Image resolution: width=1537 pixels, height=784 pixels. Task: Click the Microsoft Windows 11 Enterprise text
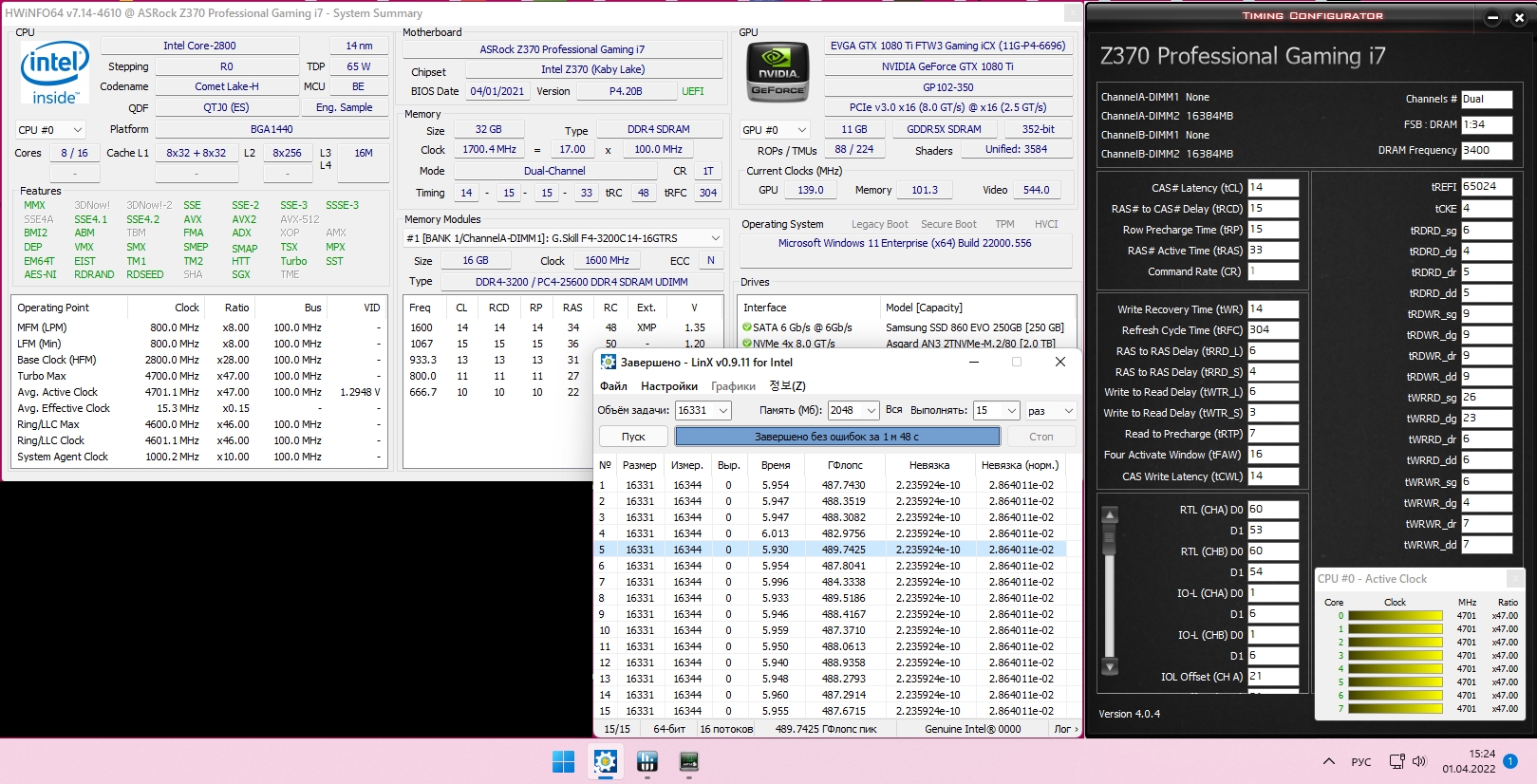(x=905, y=243)
